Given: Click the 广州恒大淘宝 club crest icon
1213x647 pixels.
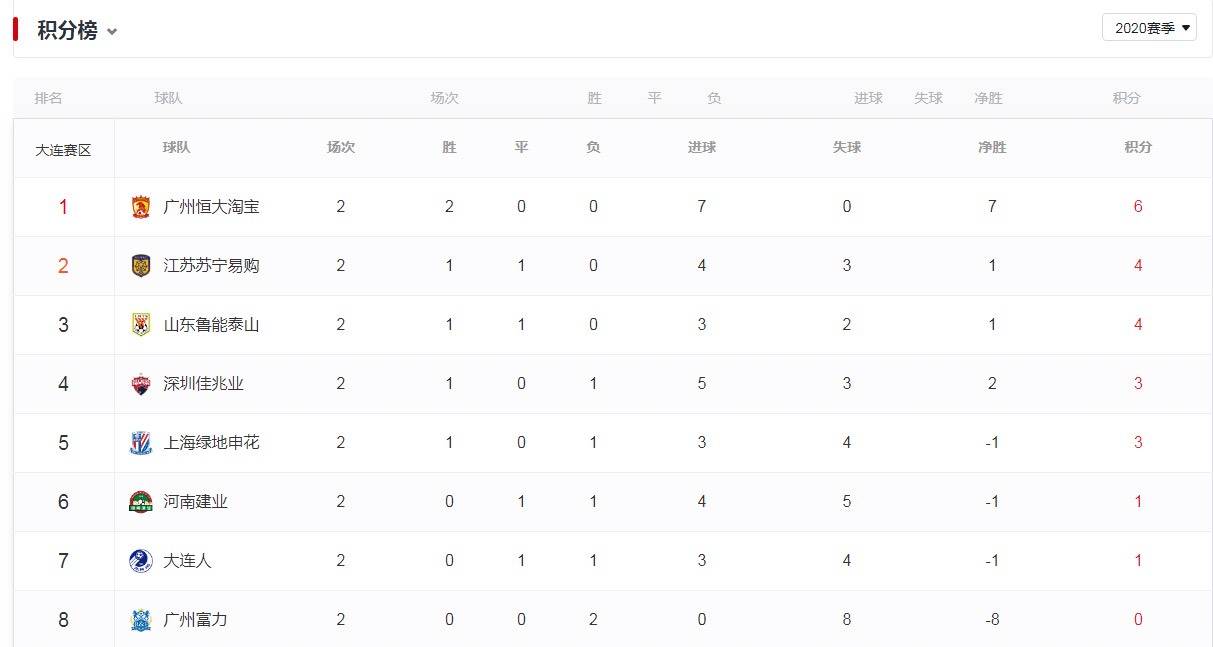Looking at the screenshot, I should click(x=138, y=206).
